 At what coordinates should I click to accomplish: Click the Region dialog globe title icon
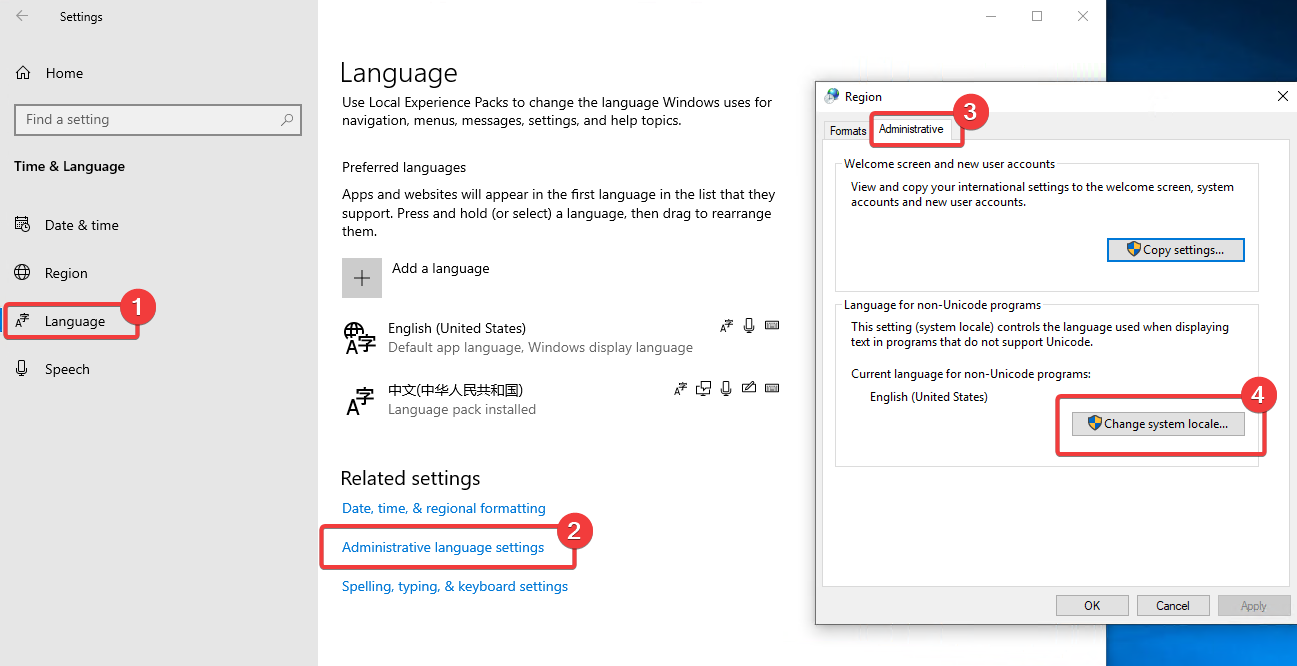[x=832, y=96]
